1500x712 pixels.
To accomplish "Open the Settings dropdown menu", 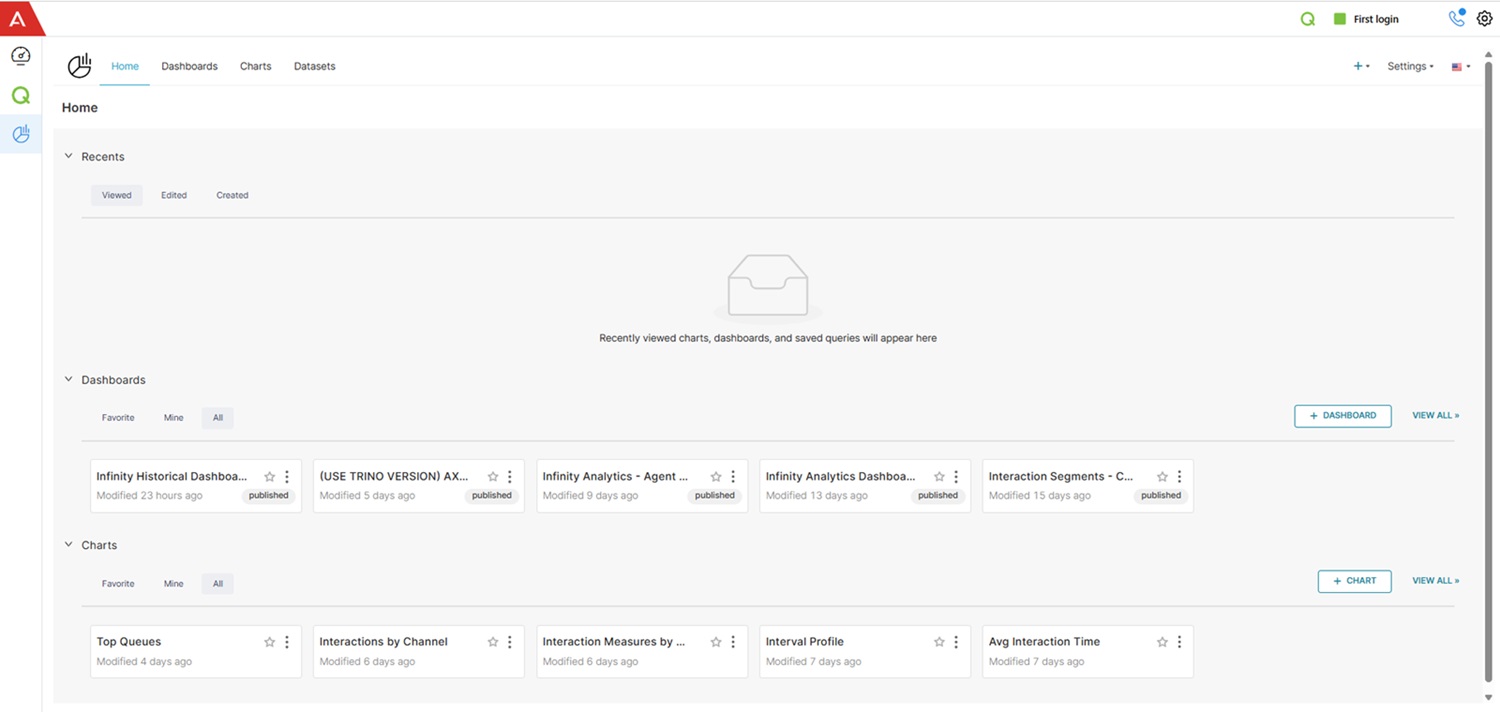I will point(1410,66).
